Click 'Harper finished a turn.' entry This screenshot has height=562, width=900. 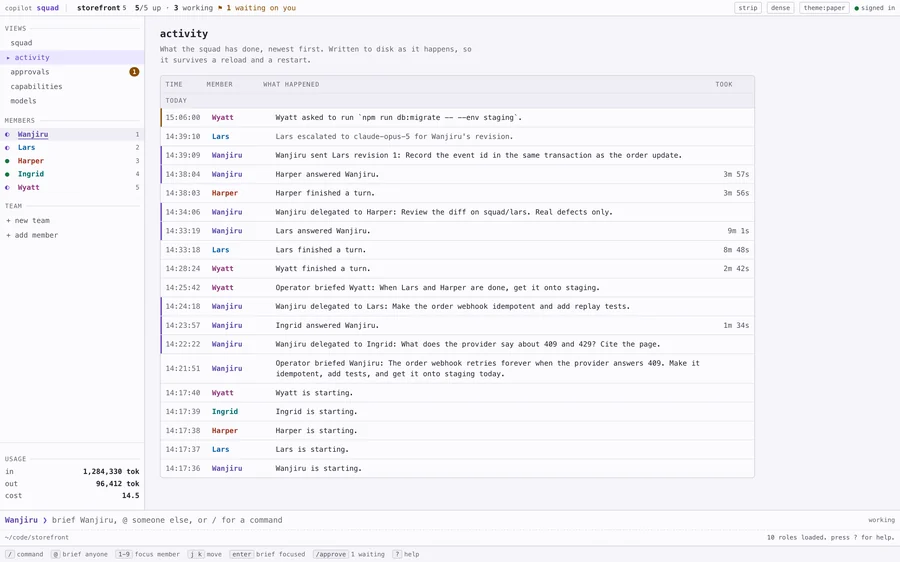[x=457, y=193]
